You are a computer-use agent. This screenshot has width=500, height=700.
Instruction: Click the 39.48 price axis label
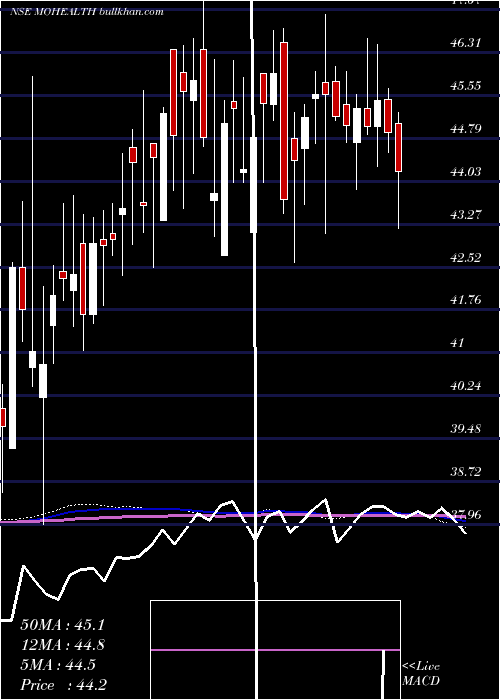[x=466, y=429]
